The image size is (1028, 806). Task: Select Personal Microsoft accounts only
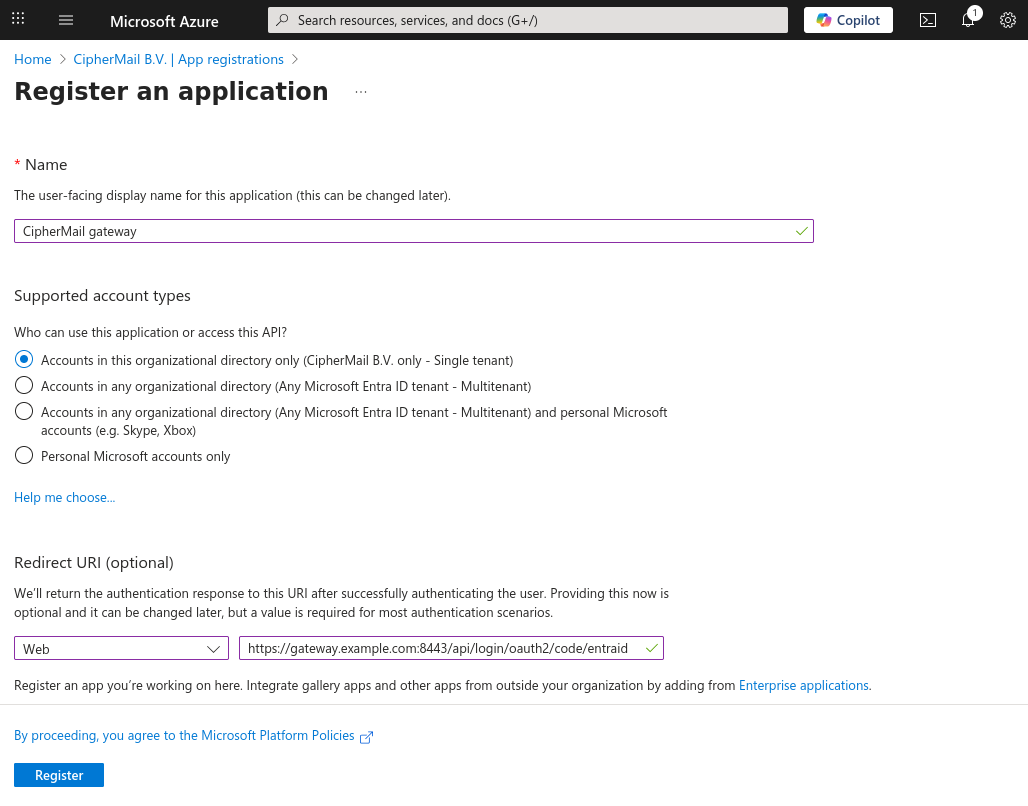coord(23,455)
